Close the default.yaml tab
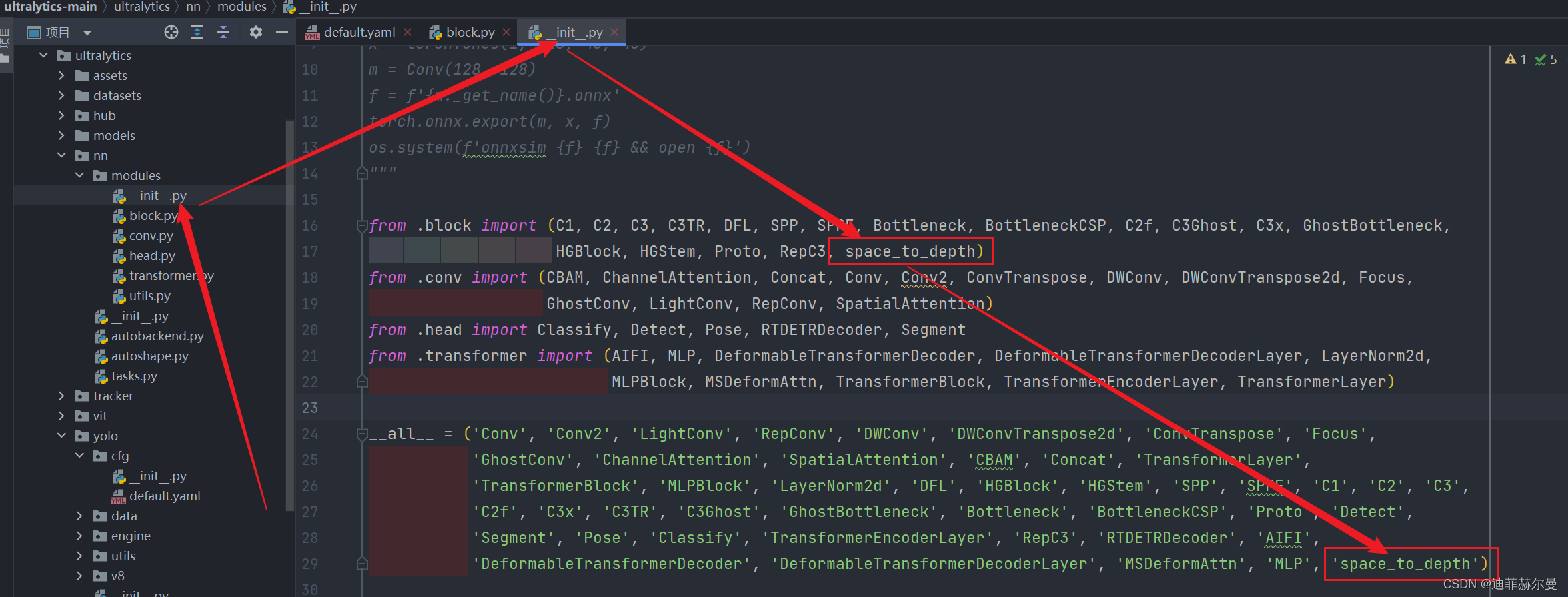This screenshot has width=1568, height=597. [408, 32]
